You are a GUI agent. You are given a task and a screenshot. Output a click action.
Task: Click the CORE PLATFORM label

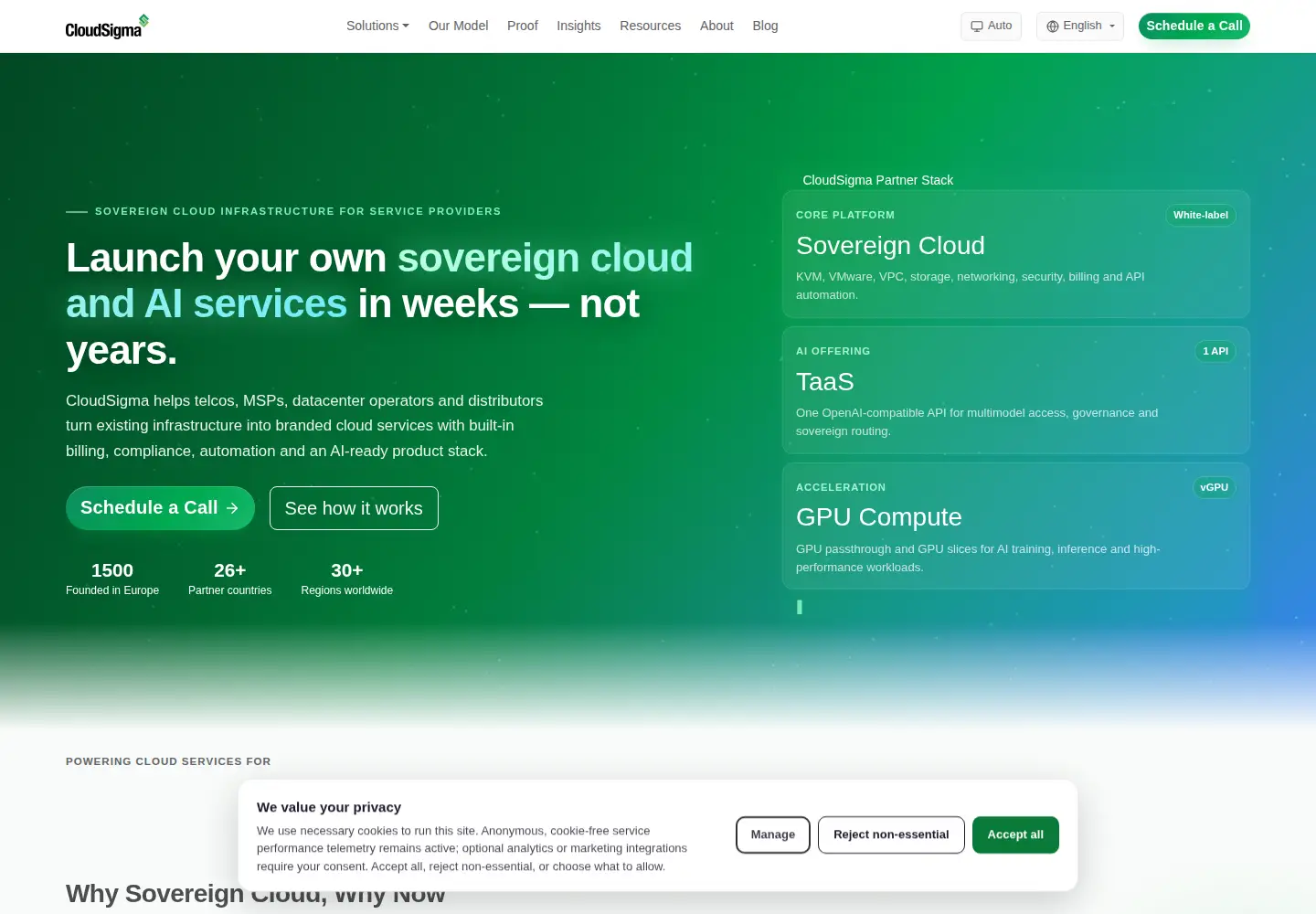click(x=845, y=215)
